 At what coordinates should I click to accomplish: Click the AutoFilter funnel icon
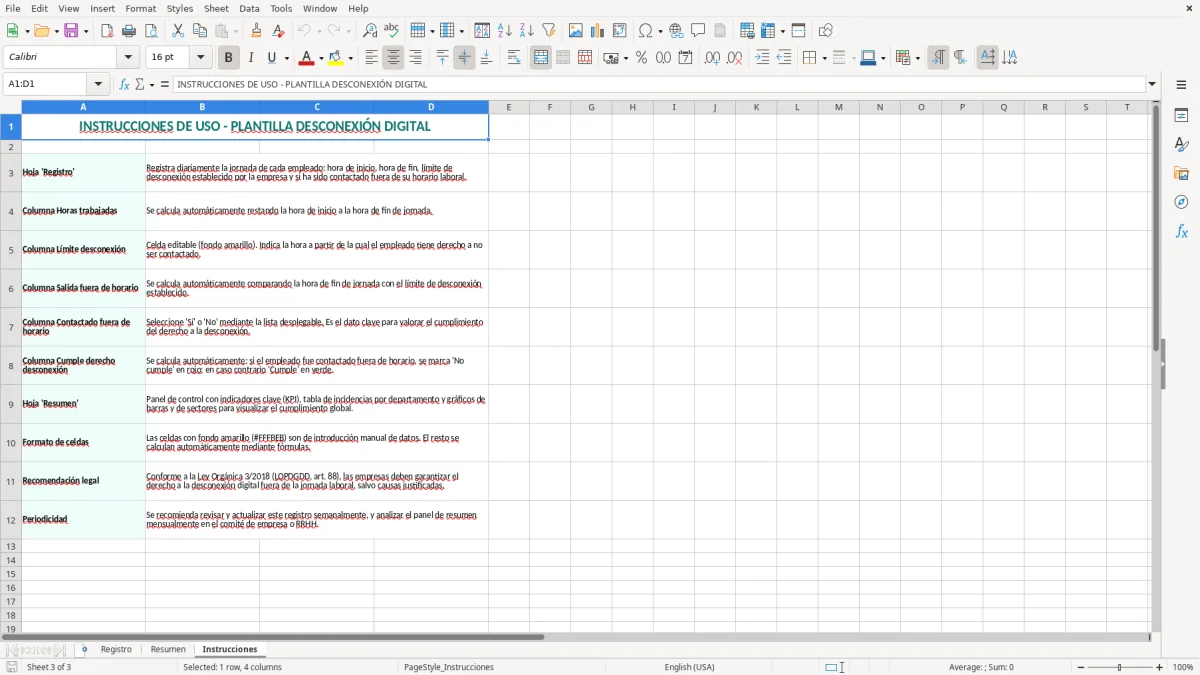click(x=549, y=31)
